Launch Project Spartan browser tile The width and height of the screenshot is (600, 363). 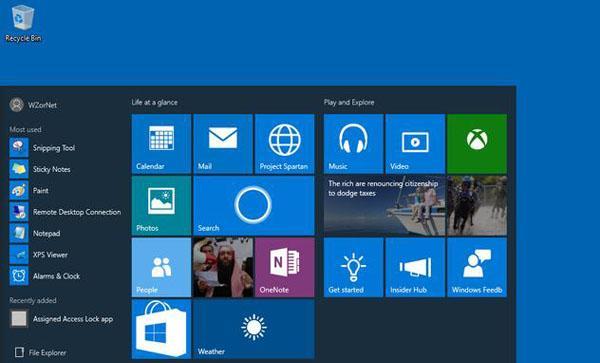285,144
